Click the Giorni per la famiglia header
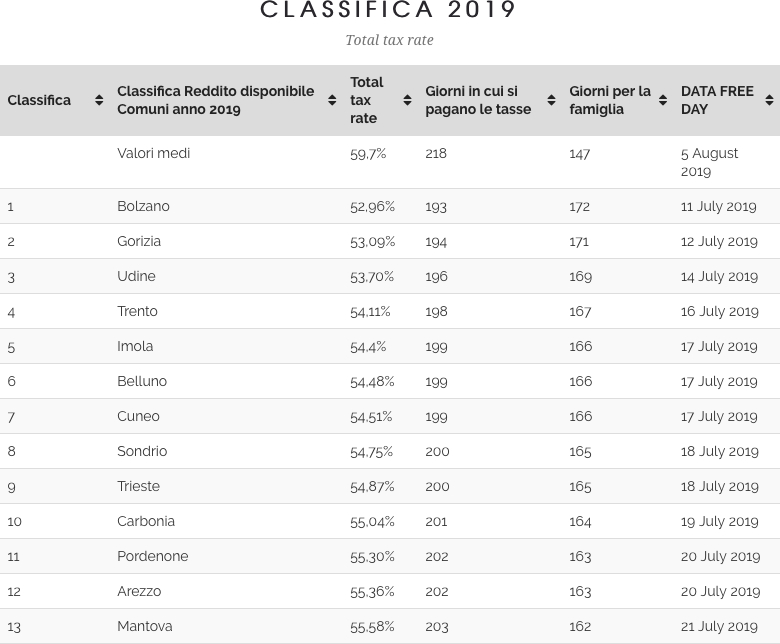The width and height of the screenshot is (780, 644). [x=609, y=100]
